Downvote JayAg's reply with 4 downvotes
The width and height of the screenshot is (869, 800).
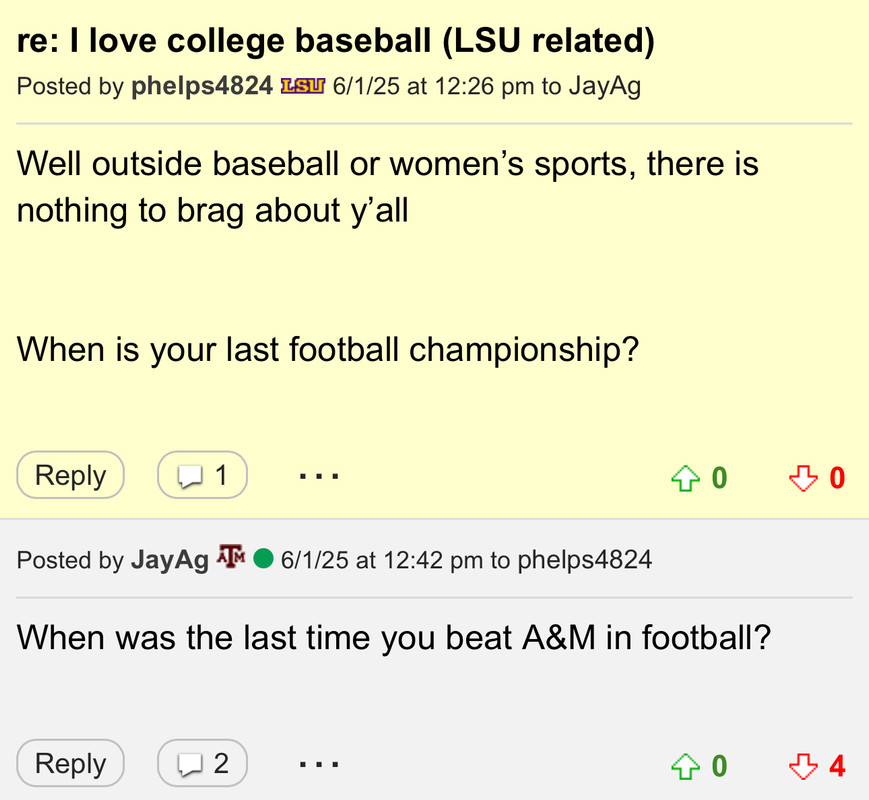pyautogui.click(x=803, y=767)
